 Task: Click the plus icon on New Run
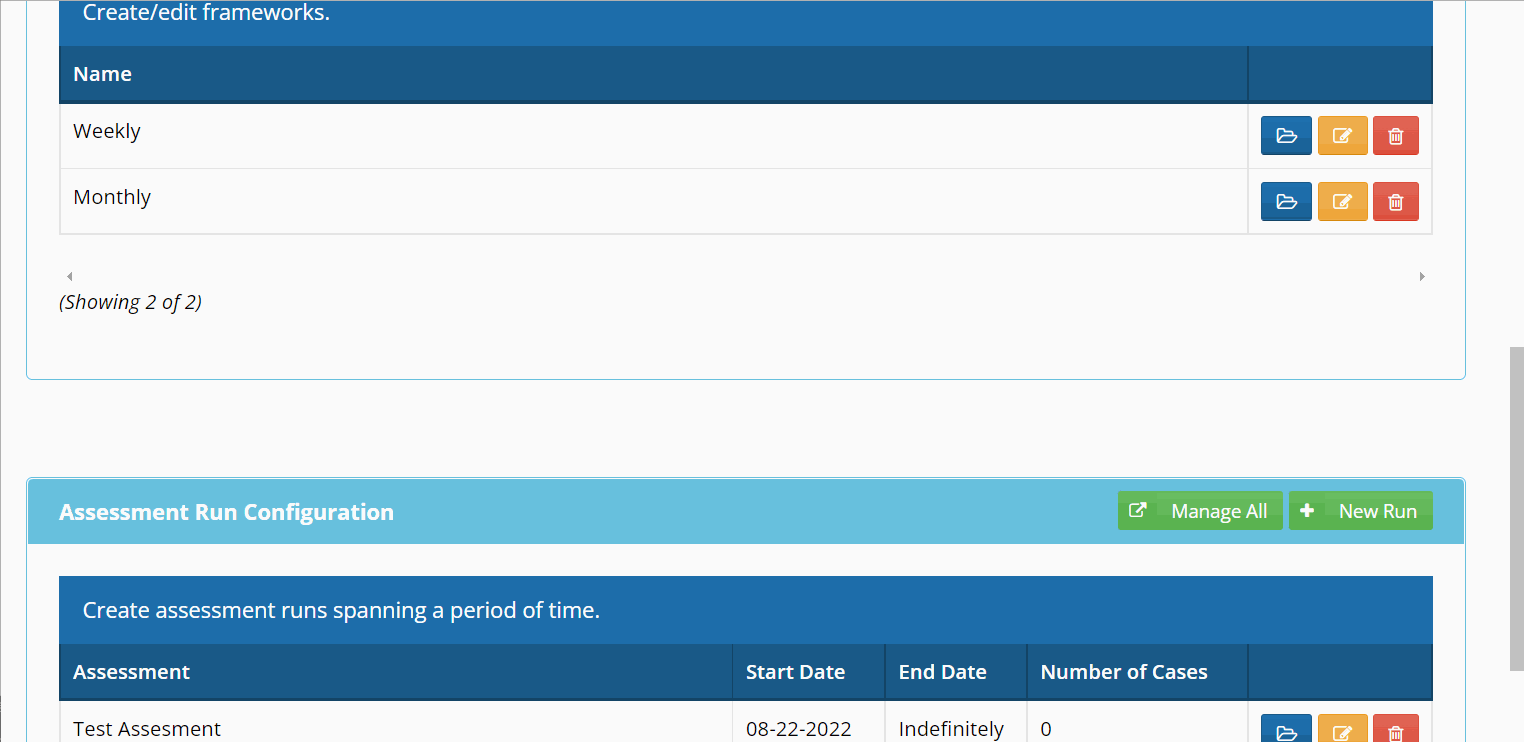[1308, 510]
